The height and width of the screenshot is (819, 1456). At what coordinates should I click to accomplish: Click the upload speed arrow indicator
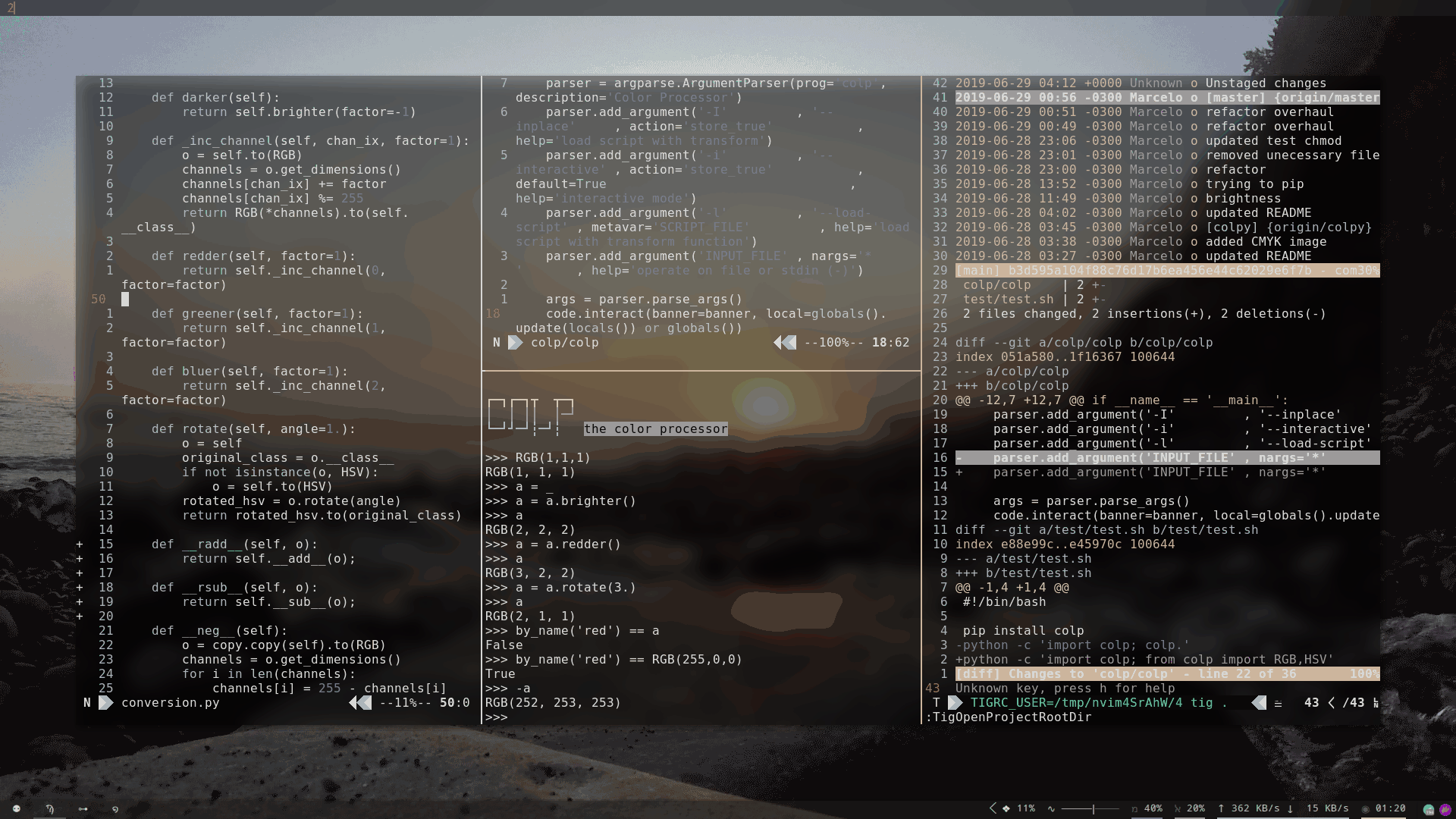1221,808
